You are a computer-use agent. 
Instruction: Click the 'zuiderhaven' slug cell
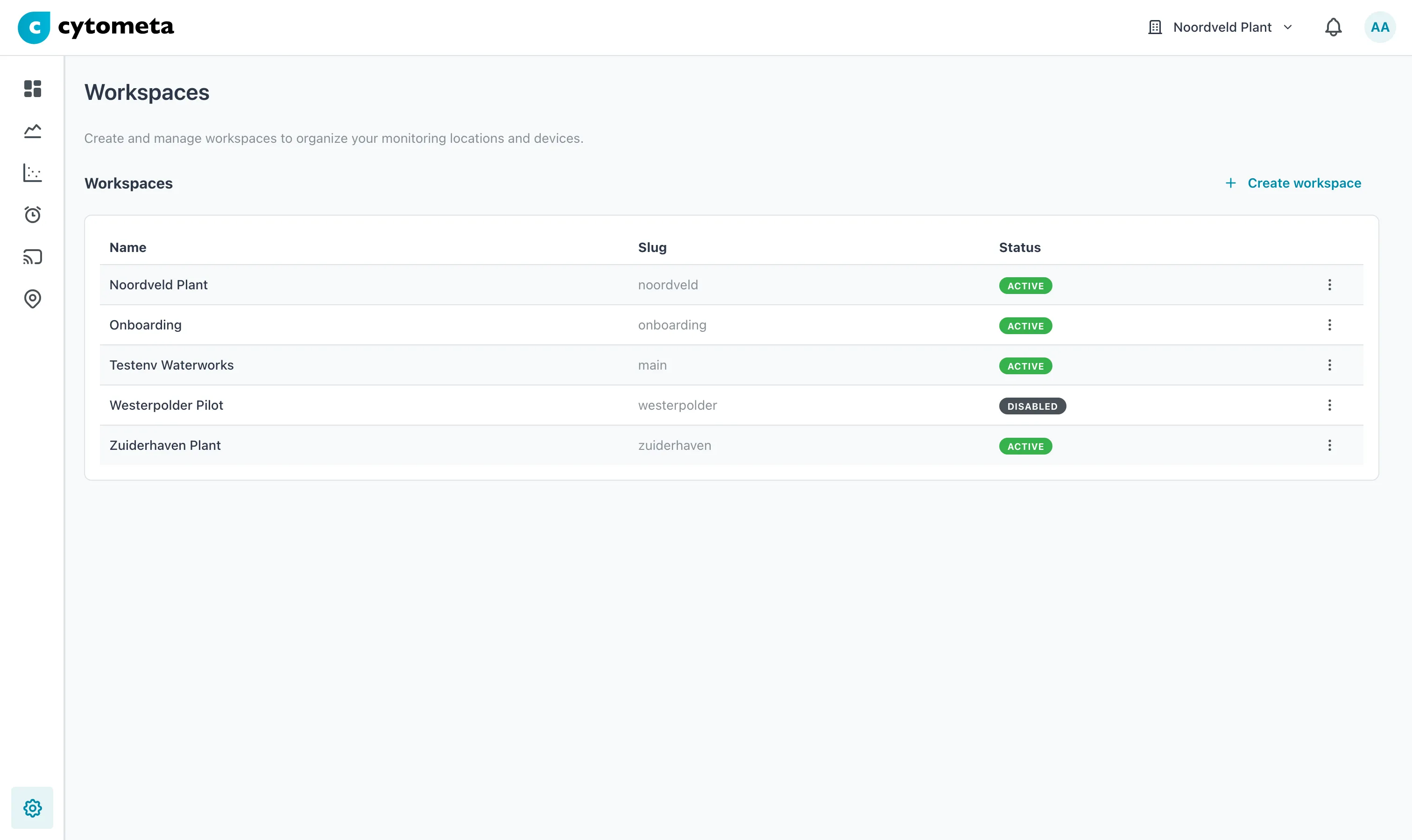[675, 446]
